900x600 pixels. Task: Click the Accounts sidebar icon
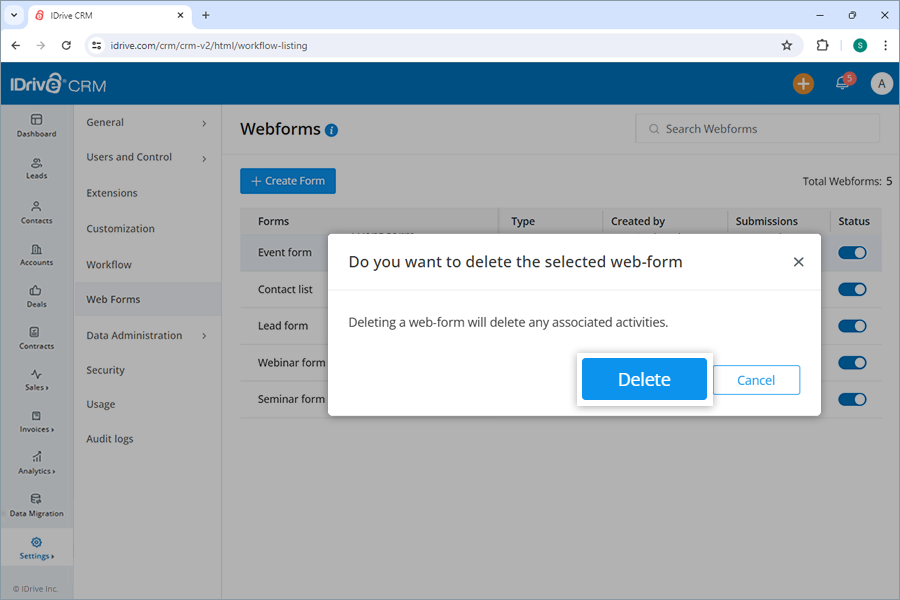36,252
